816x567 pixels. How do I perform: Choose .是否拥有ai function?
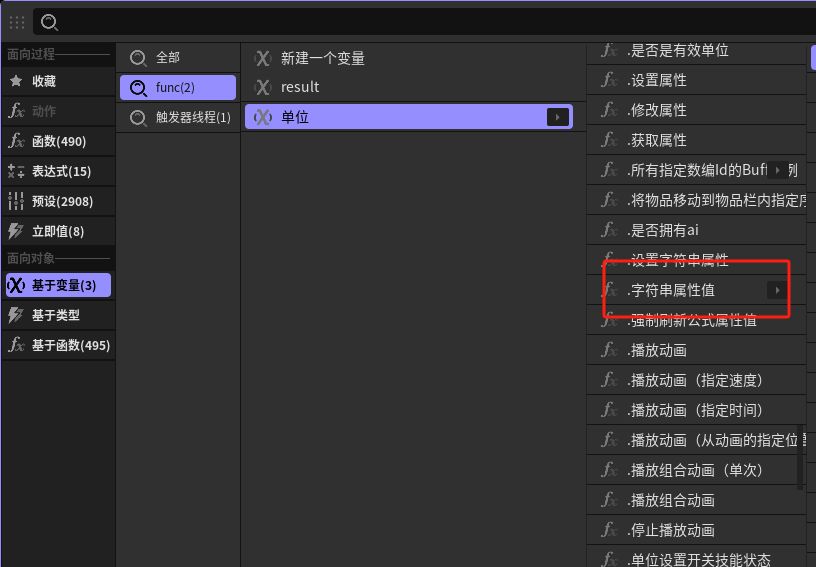point(696,230)
